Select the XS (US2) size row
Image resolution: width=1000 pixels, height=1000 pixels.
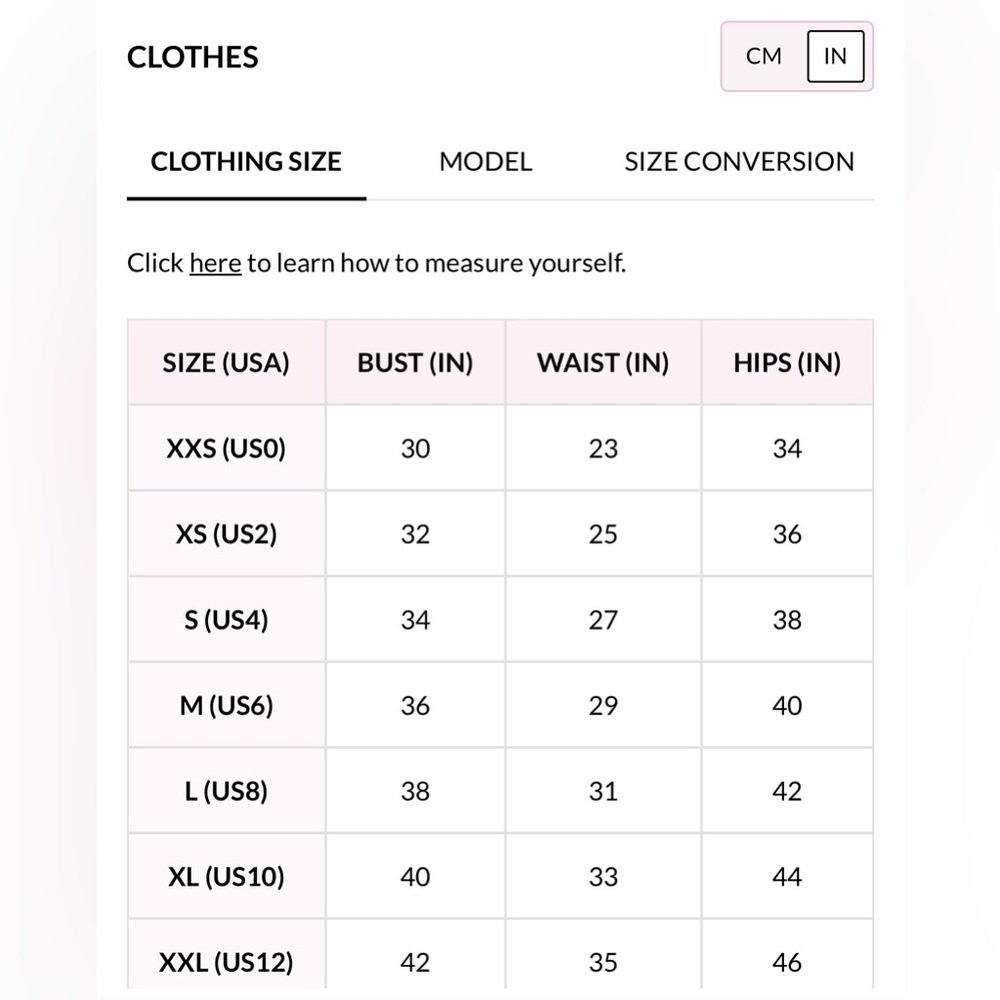(x=500, y=534)
